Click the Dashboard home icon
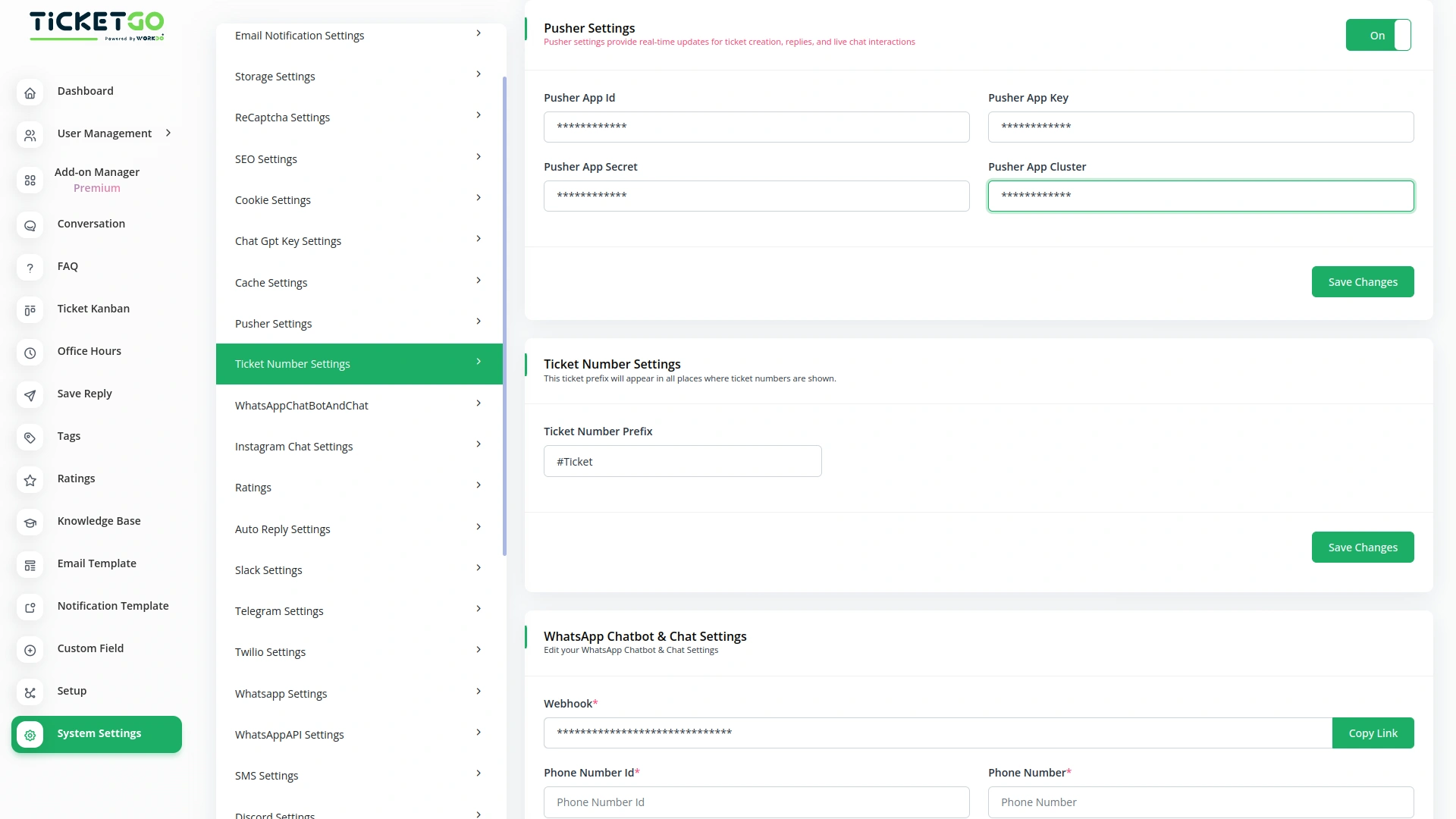Screen dimensions: 1456x819 [30, 93]
